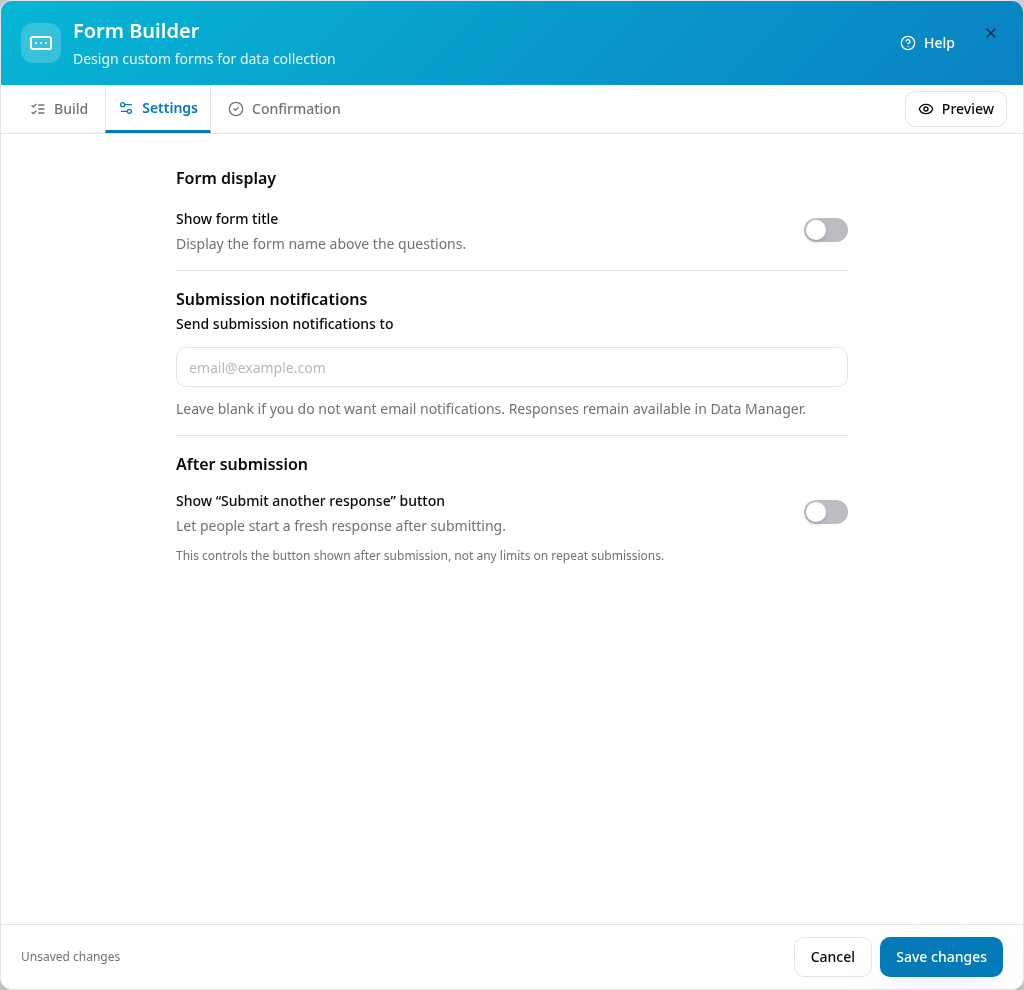The height and width of the screenshot is (990, 1024).
Task: Click Save changes
Action: pos(940,957)
